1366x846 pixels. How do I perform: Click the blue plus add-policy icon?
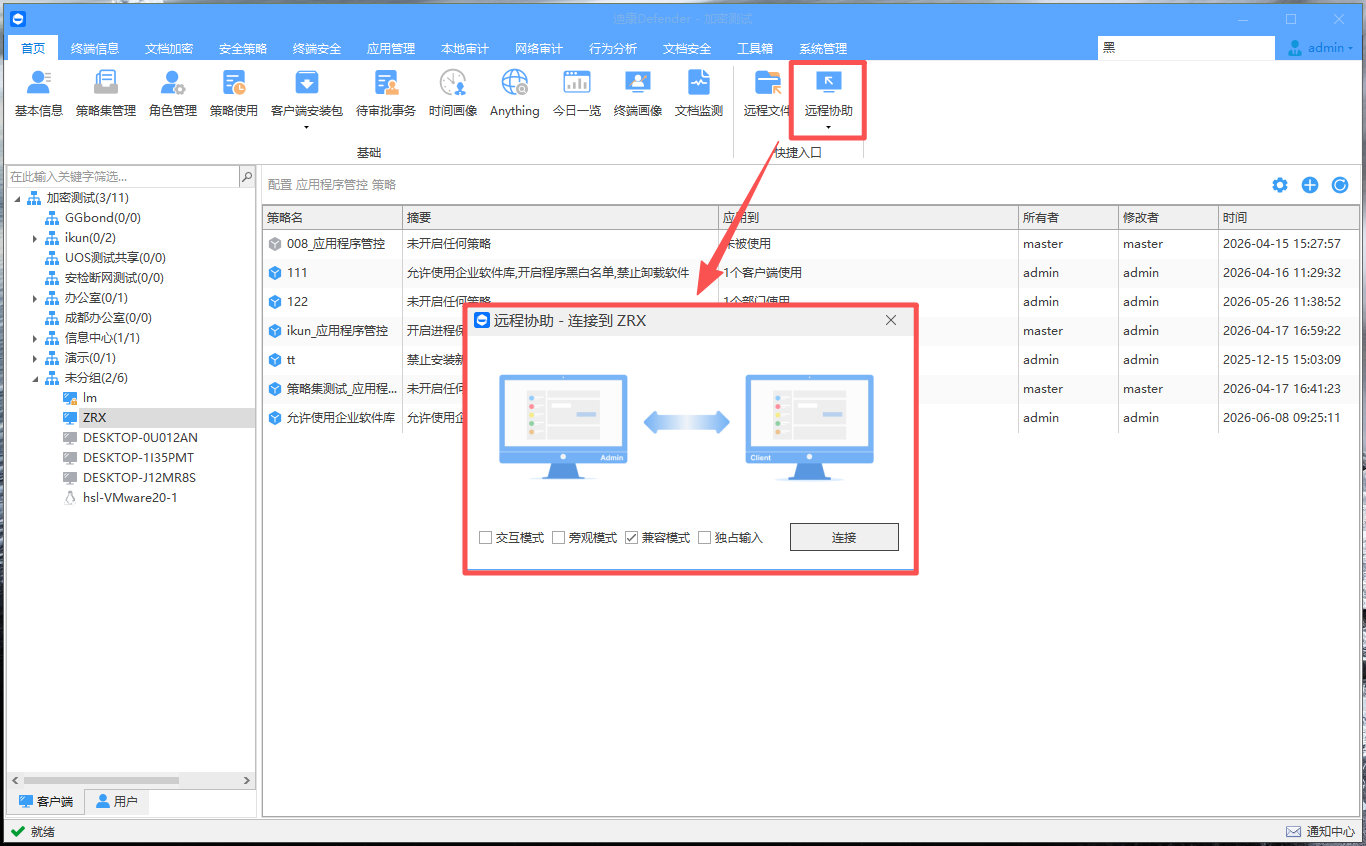click(1310, 185)
